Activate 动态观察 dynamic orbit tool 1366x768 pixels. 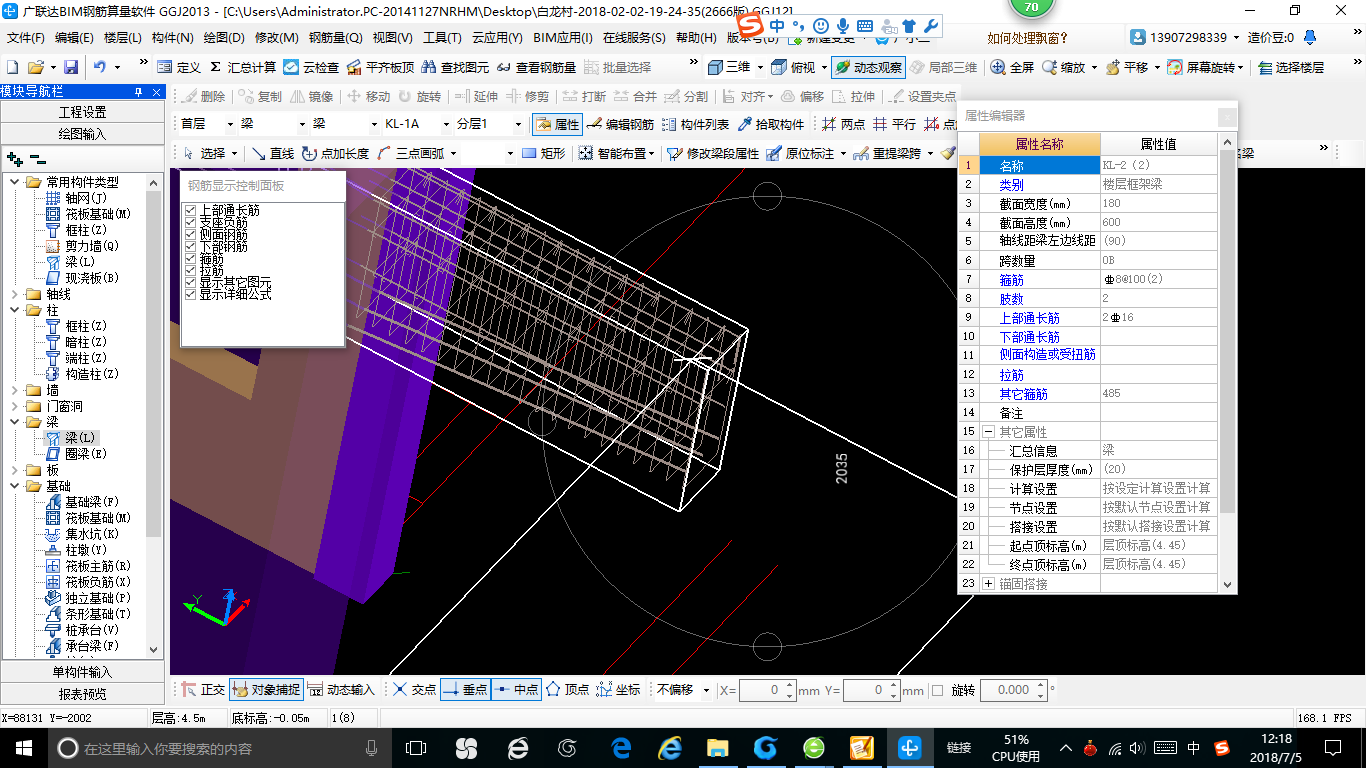click(x=867, y=67)
